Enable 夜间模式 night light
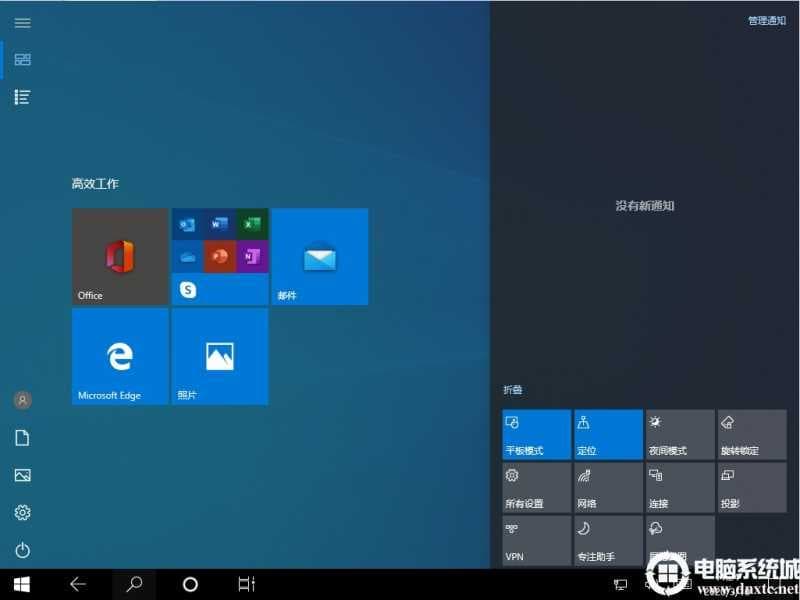 [x=680, y=435]
